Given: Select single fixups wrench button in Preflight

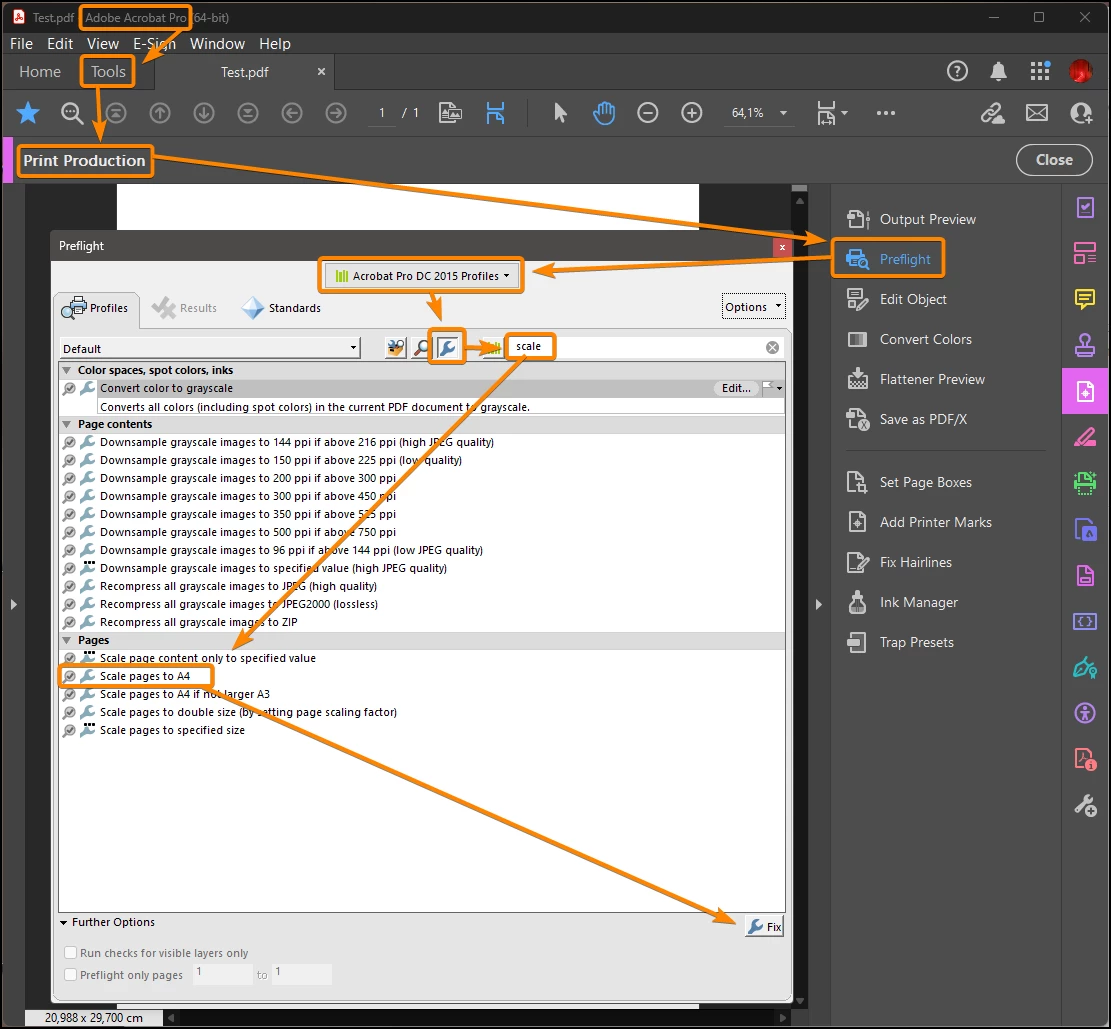Looking at the screenshot, I should coord(447,347).
